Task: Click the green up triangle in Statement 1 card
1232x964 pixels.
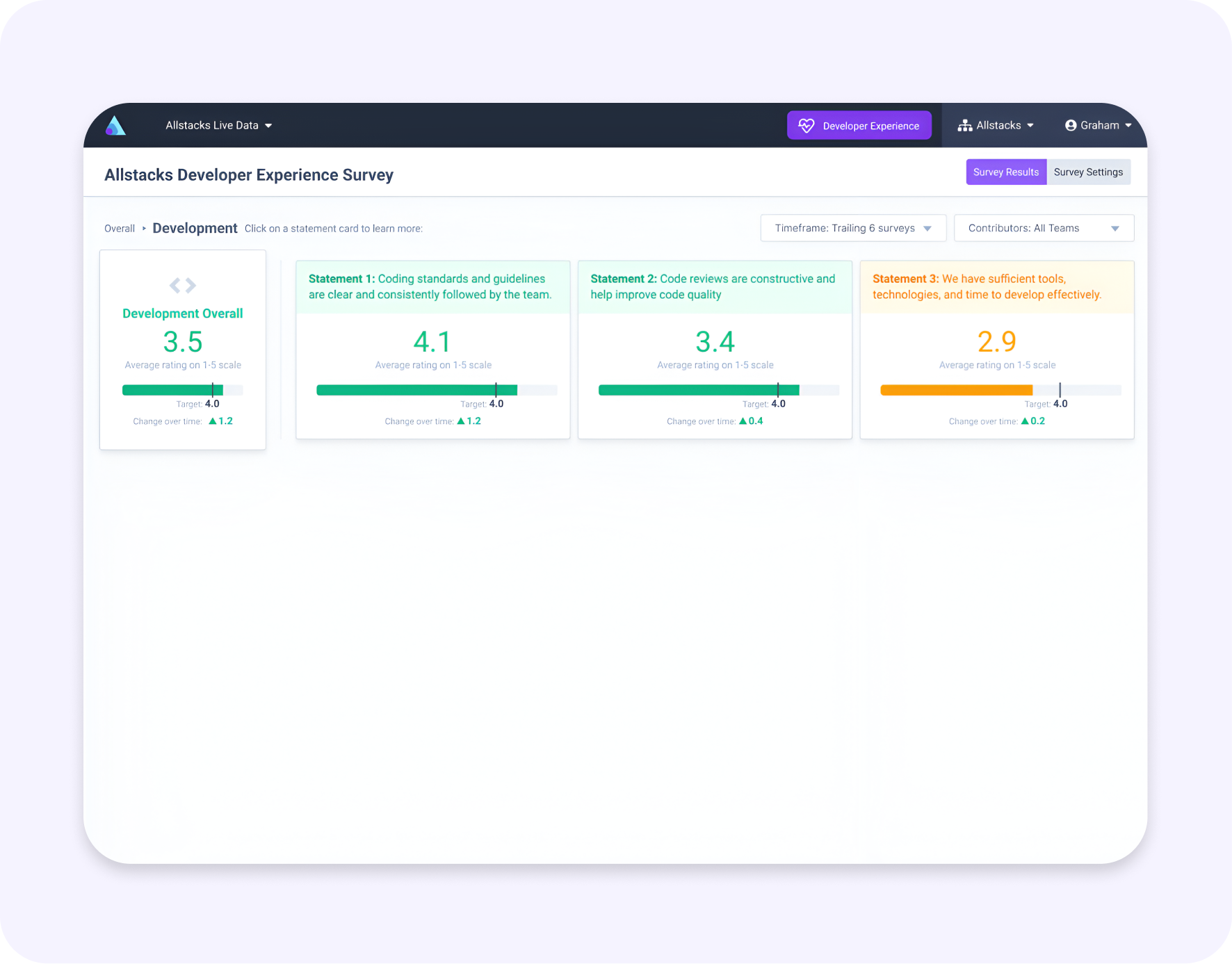Action: [460, 421]
